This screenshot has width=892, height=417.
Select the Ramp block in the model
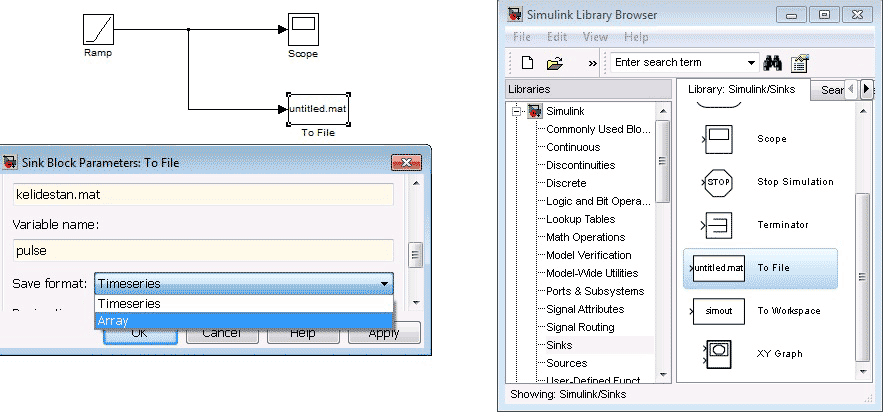point(98,30)
